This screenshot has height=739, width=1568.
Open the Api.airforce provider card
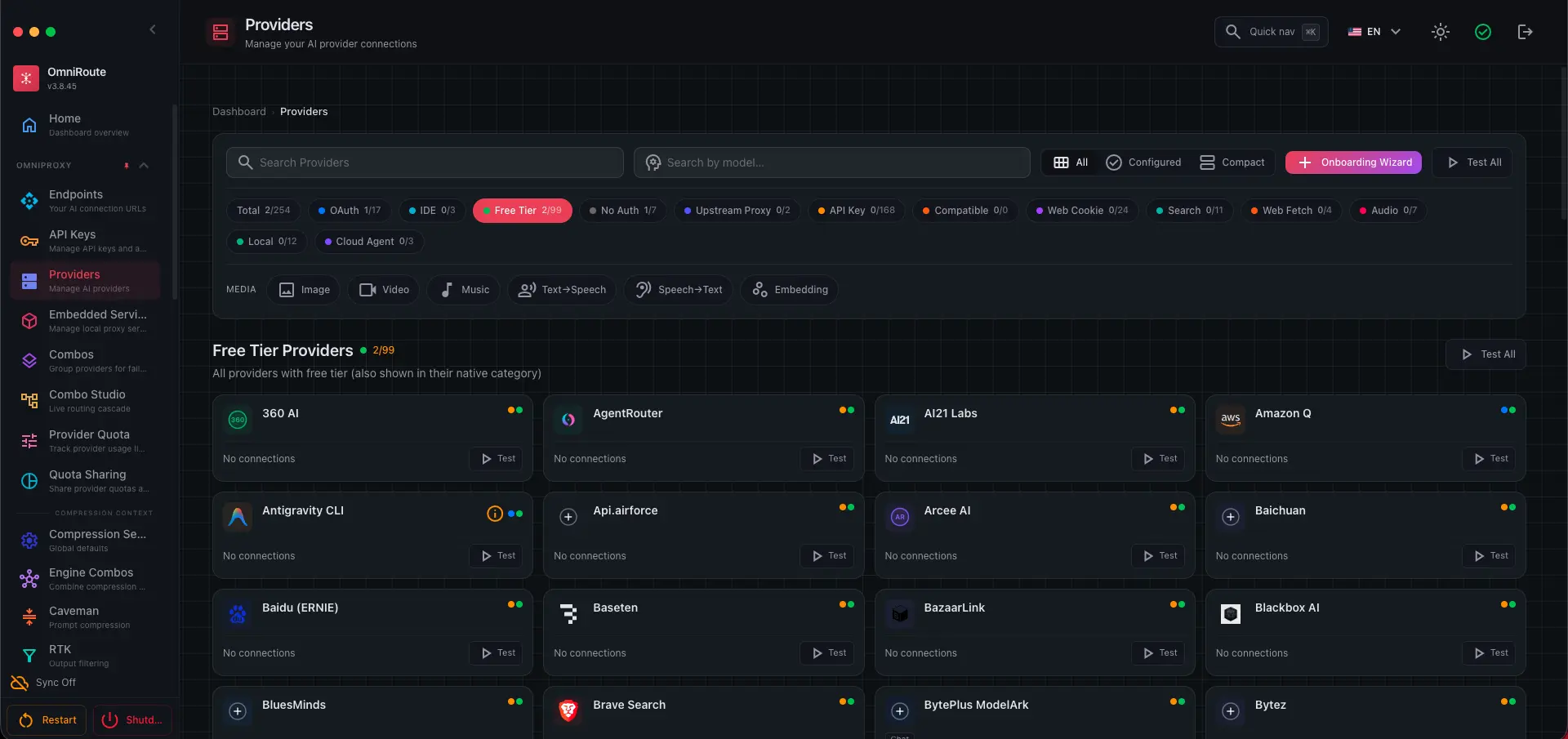pos(703,536)
